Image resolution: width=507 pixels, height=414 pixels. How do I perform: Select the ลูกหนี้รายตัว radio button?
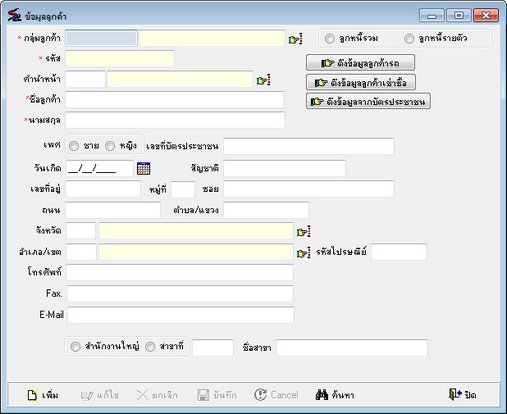[x=409, y=39]
